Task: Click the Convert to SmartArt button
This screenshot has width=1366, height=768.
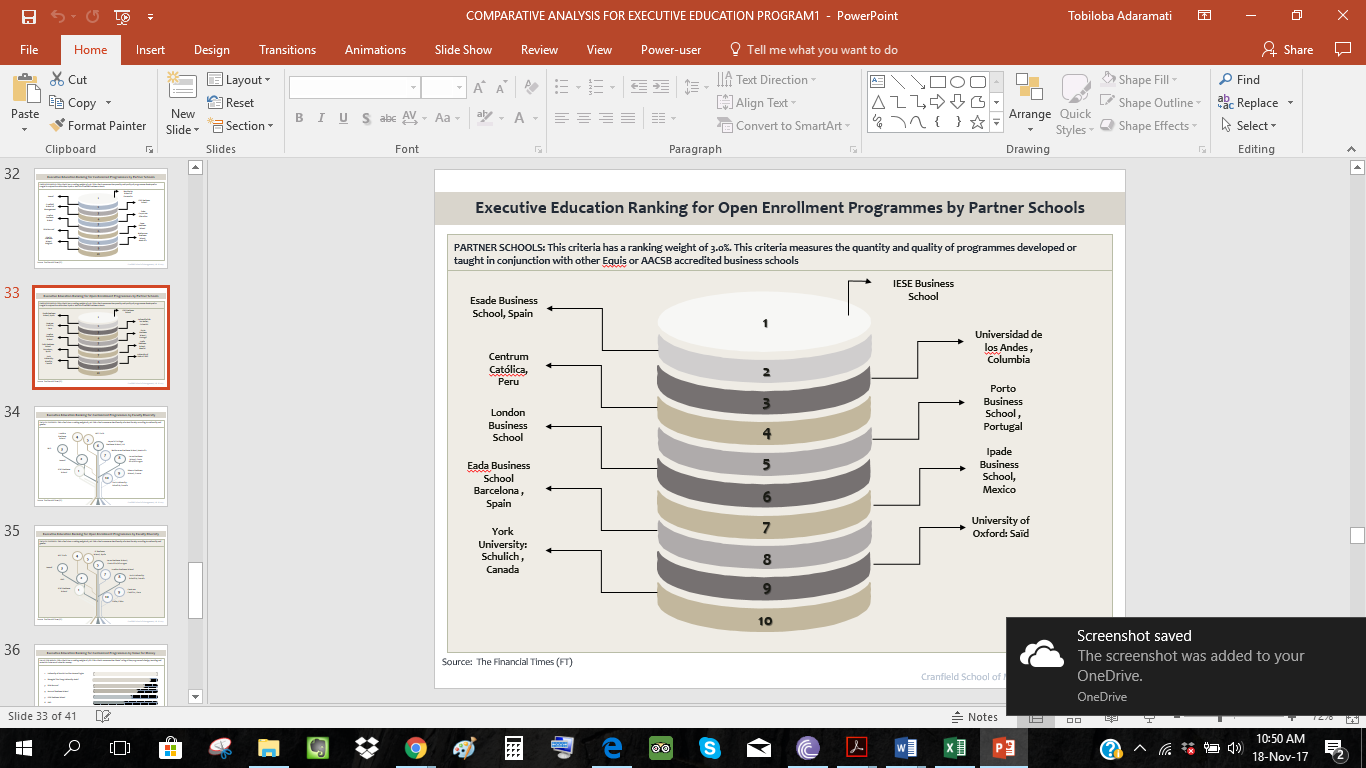Action: (x=784, y=125)
